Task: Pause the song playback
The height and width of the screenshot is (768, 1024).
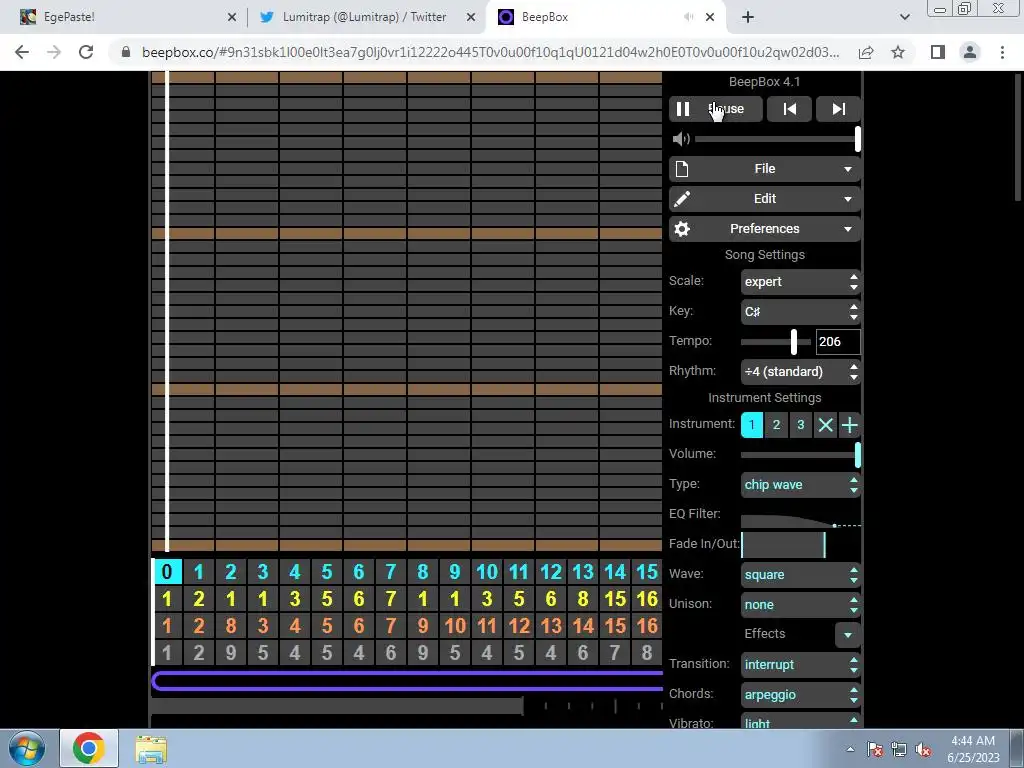Action: (715, 109)
